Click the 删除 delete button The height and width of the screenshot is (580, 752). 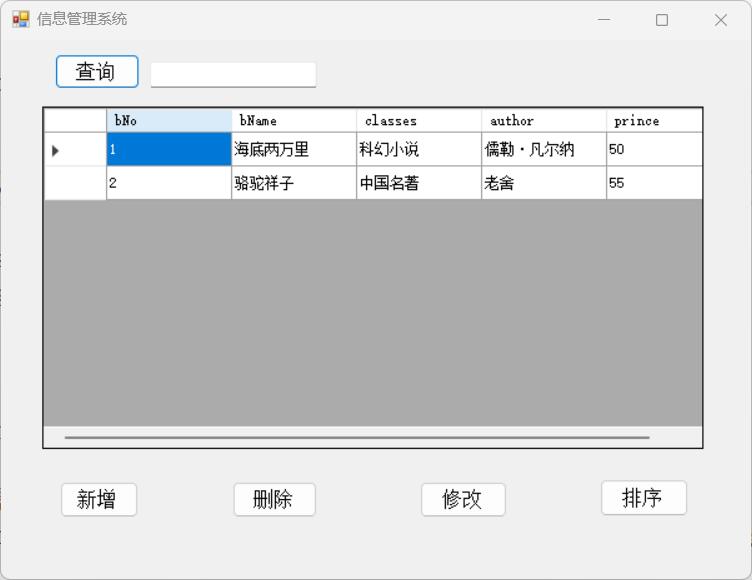(275, 499)
